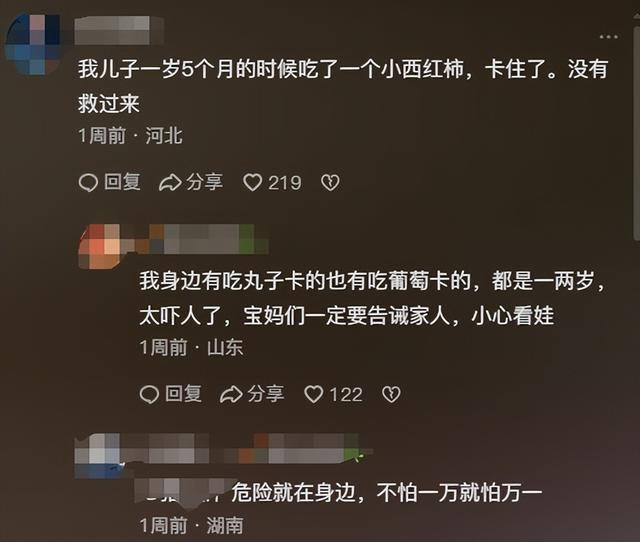
Task: Open the three-dot more options menu
Action: pyautogui.click(x=609, y=37)
